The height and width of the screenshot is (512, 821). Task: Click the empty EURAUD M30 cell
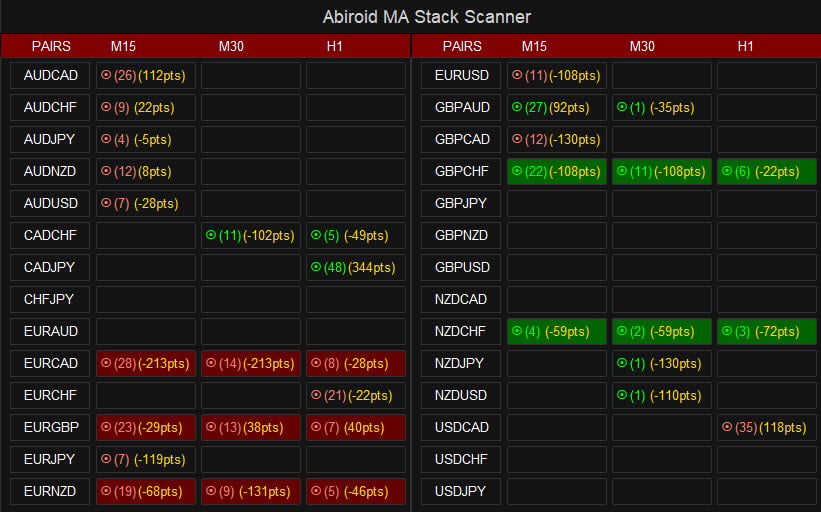[251, 331]
